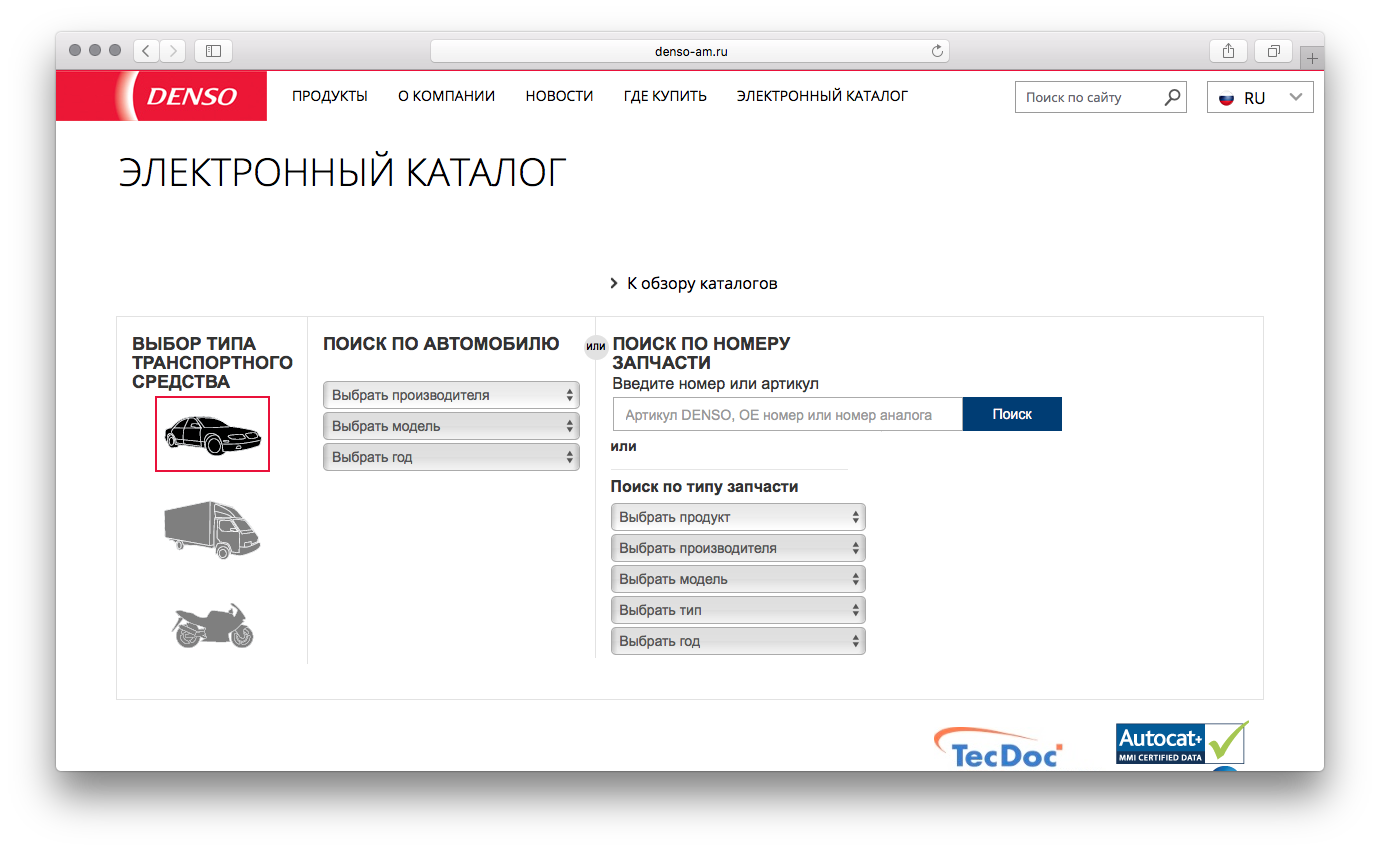Click the Safari address bar
The height and width of the screenshot is (851, 1380).
[x=690, y=51]
